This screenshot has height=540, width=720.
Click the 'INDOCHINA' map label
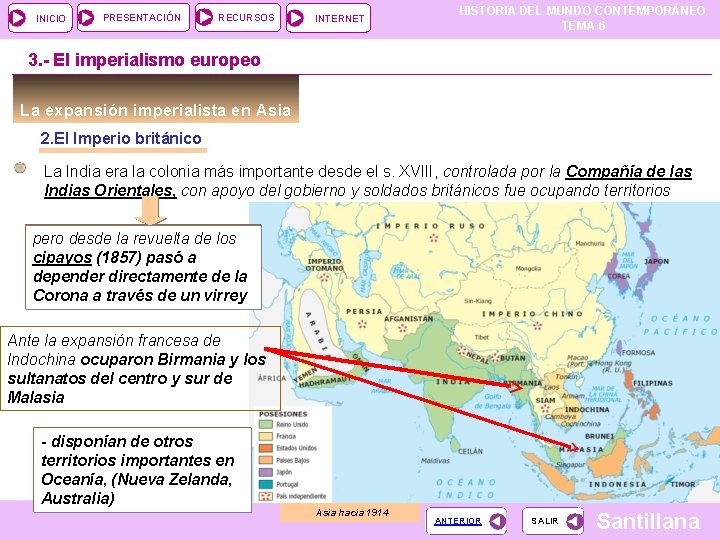pyautogui.click(x=587, y=410)
